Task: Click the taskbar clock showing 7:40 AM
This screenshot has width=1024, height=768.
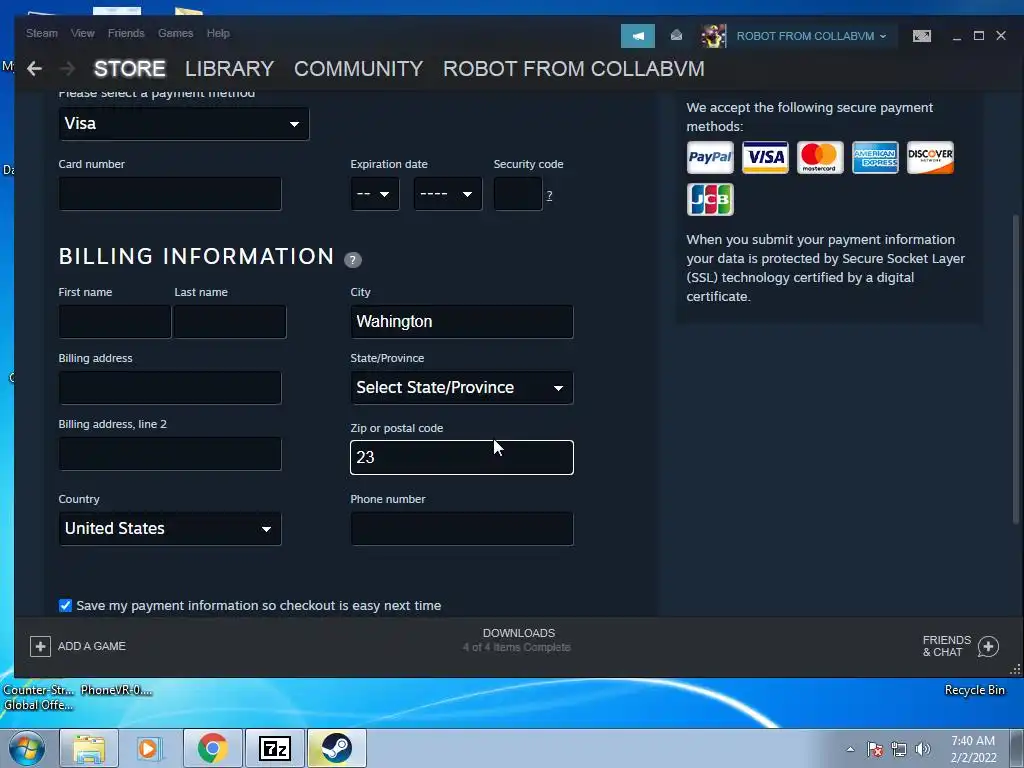Action: (x=973, y=749)
